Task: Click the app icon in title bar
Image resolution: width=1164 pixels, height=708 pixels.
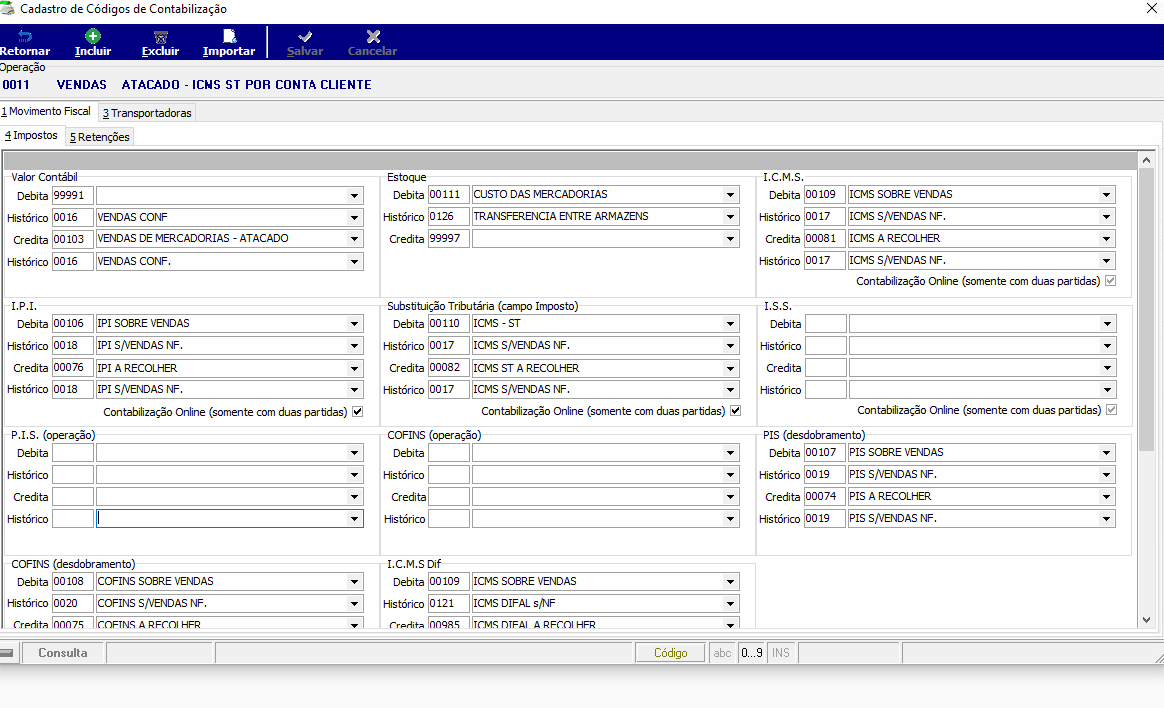Action: click(7, 9)
